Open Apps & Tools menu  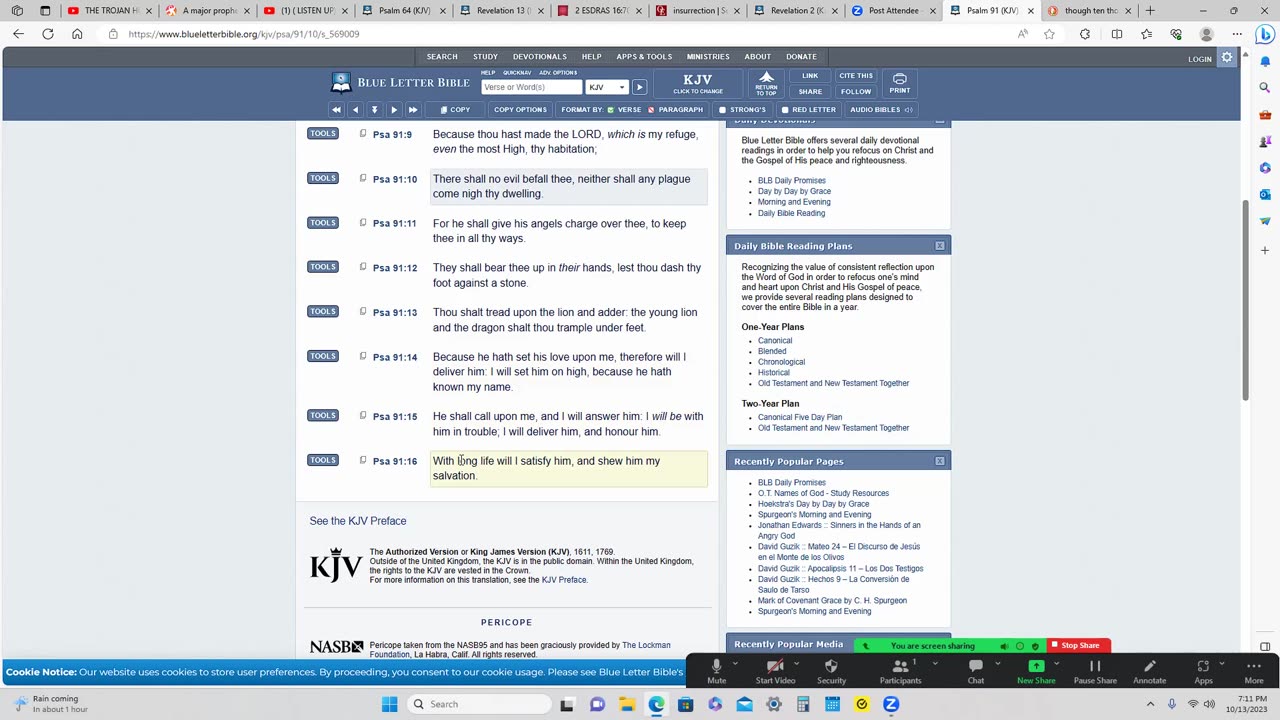click(x=644, y=57)
